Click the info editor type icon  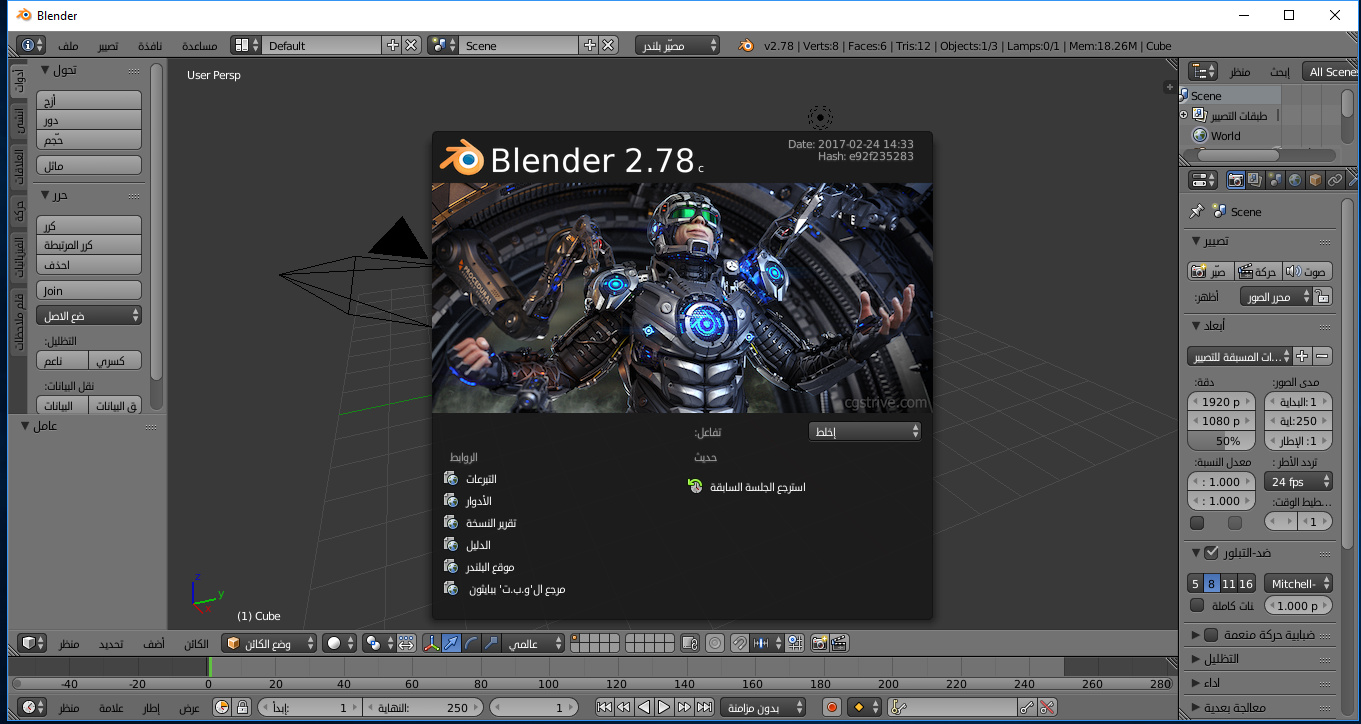coord(32,45)
